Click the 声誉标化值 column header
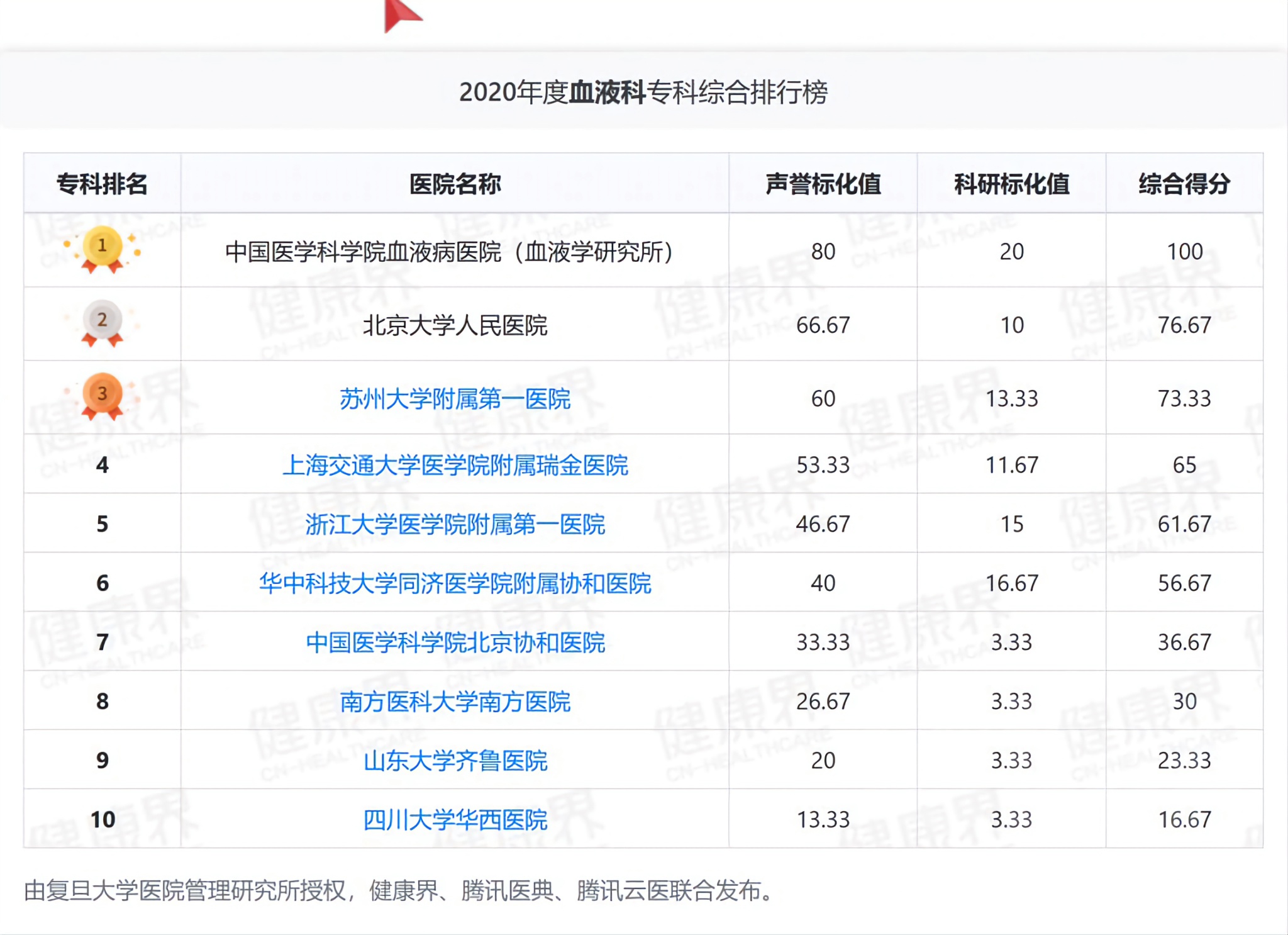Image resolution: width=1288 pixels, height=935 pixels. click(x=823, y=184)
